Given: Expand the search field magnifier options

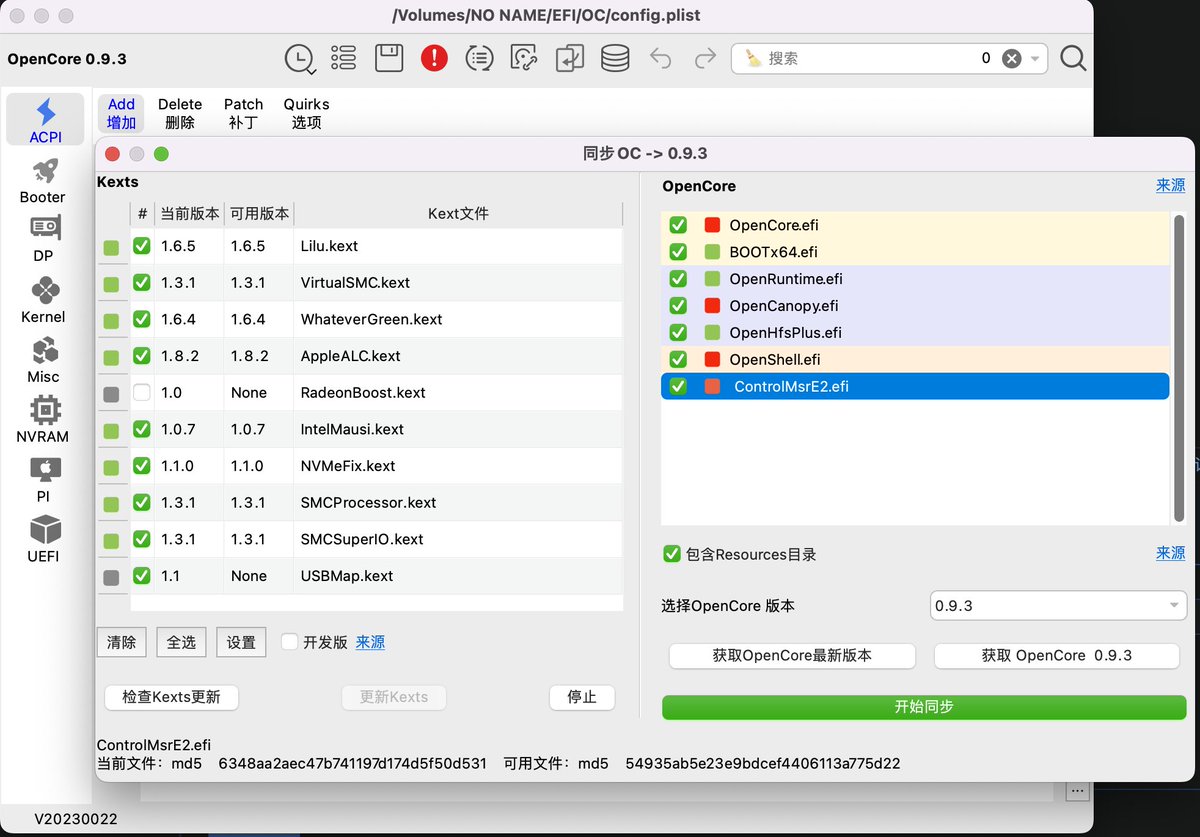Looking at the screenshot, I should 1073,58.
